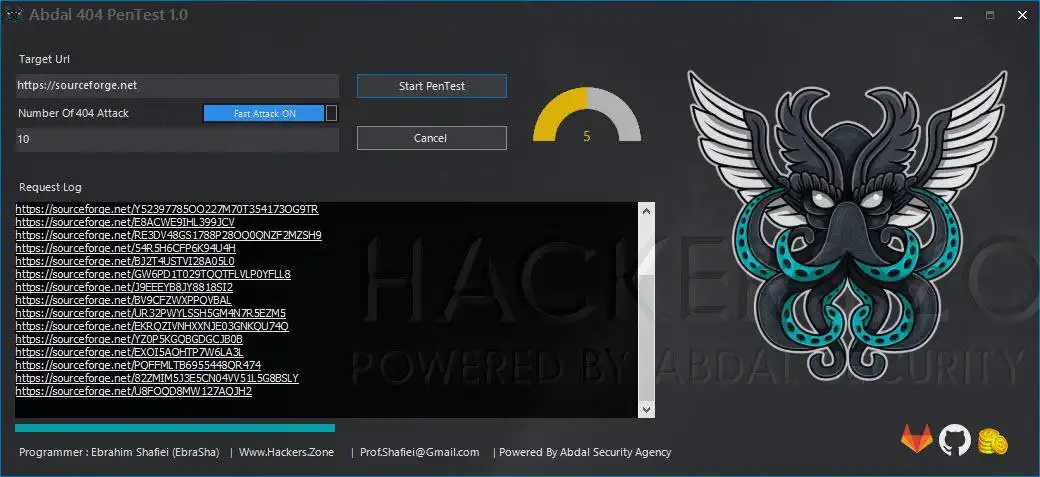Click the gold coins donate icon
Screen dimensions: 1040x477
[x=992, y=441]
